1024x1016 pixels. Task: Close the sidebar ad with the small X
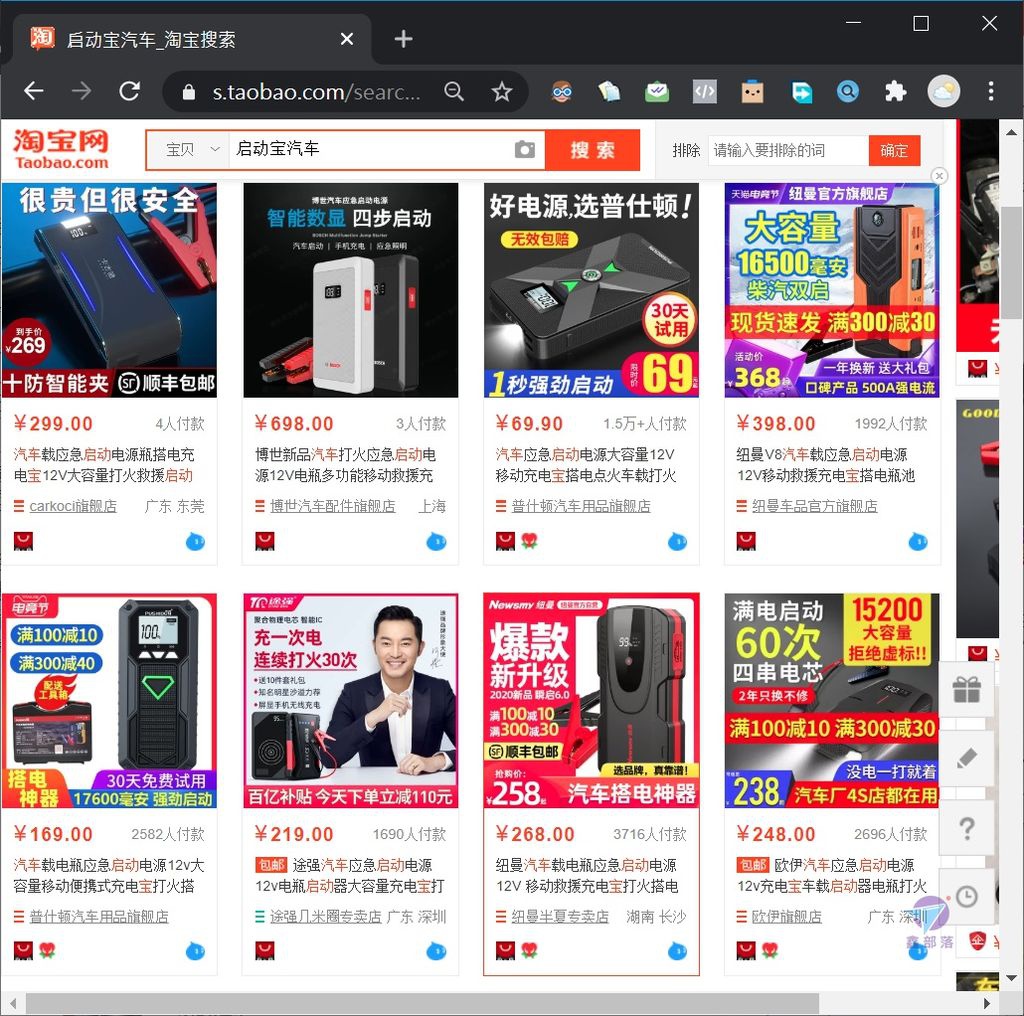(939, 176)
